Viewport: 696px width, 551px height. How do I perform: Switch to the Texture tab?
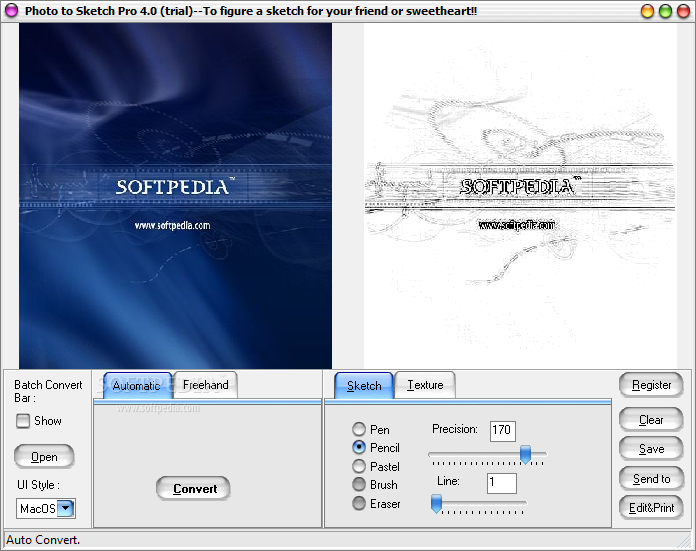point(425,385)
